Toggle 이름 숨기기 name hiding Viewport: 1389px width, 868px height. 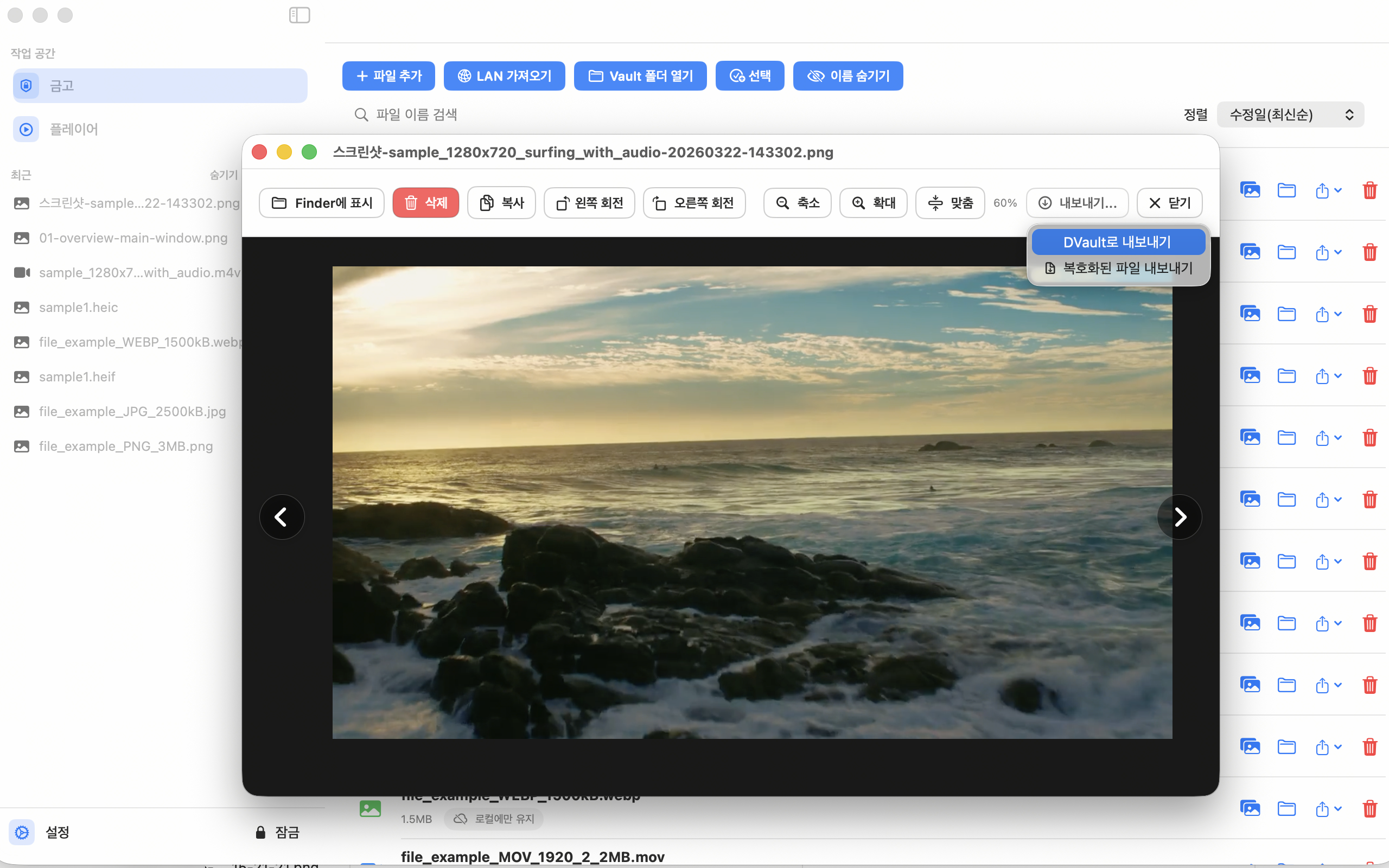click(848, 76)
